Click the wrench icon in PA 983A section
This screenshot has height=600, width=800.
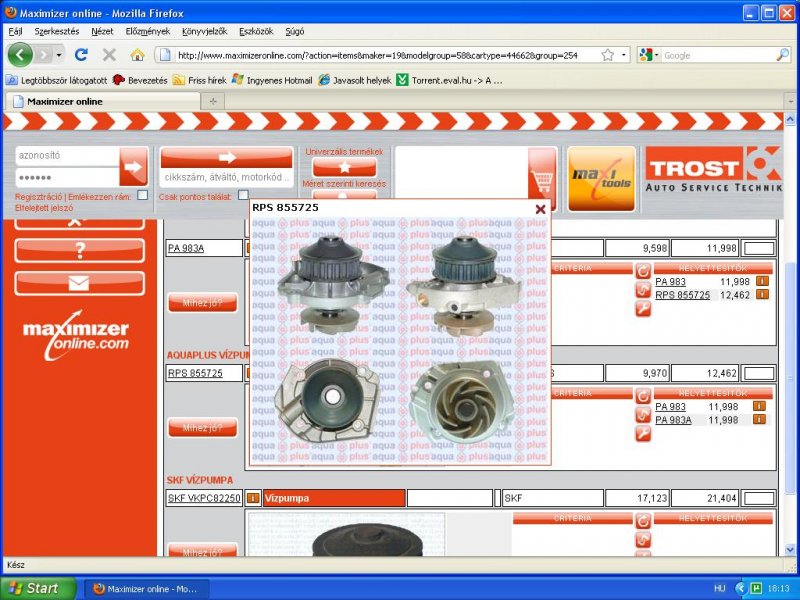(x=643, y=309)
